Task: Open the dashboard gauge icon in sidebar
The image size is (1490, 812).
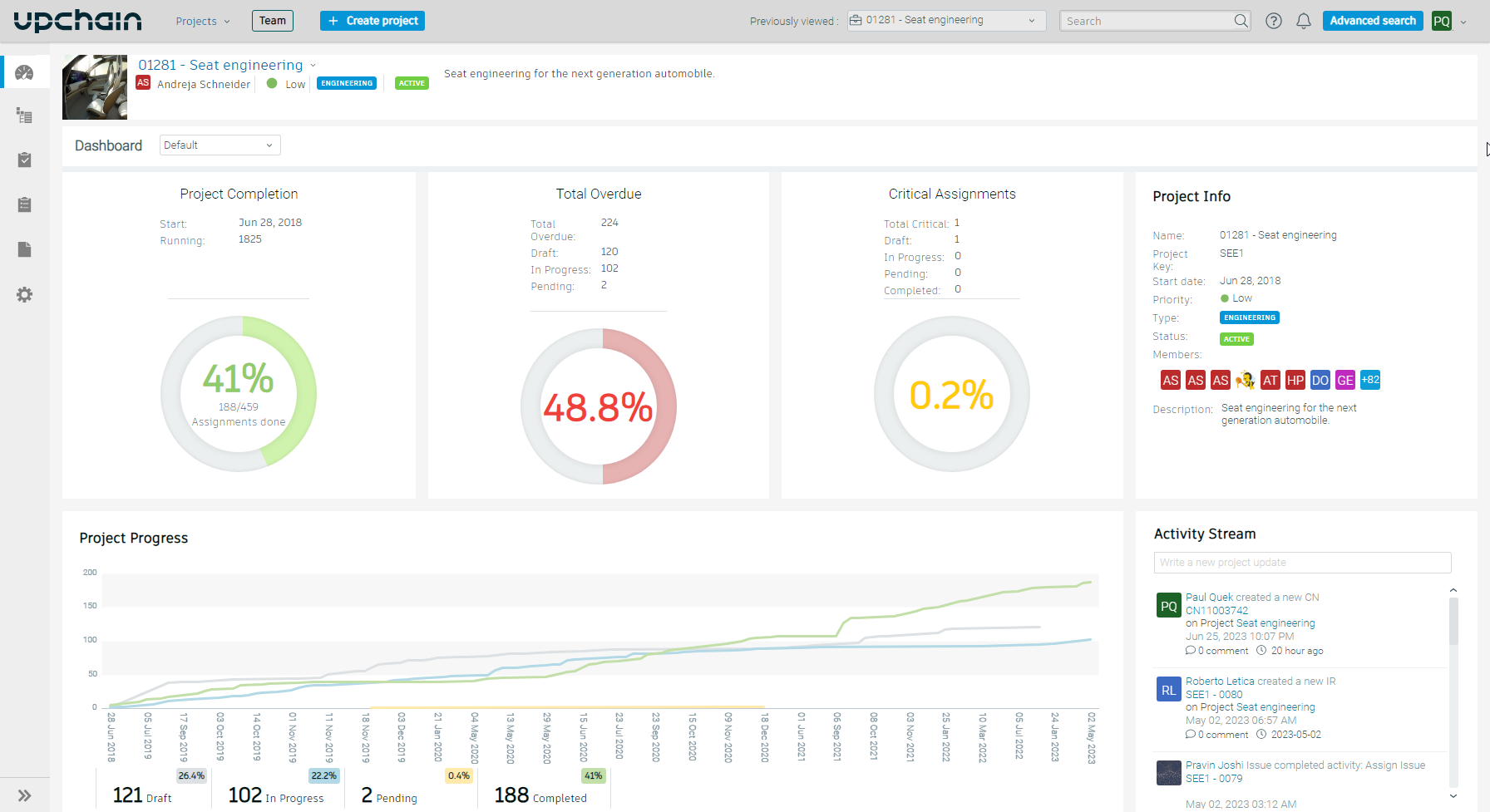Action: click(24, 72)
